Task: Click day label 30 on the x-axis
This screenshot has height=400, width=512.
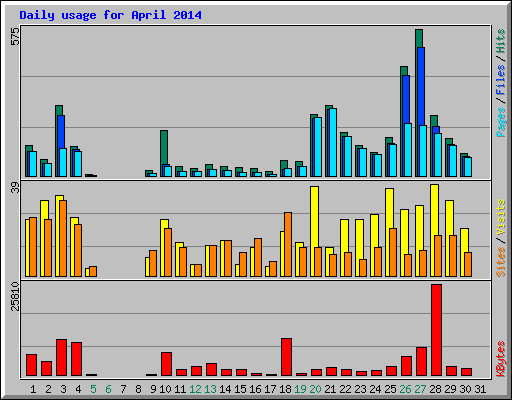Action: coord(465,389)
